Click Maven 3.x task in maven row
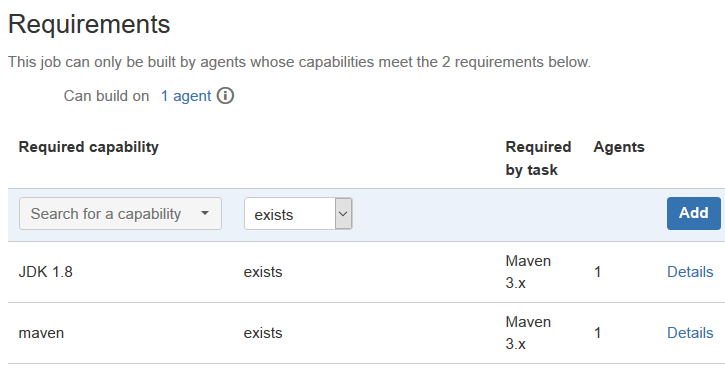725x369 pixels. coord(528,333)
